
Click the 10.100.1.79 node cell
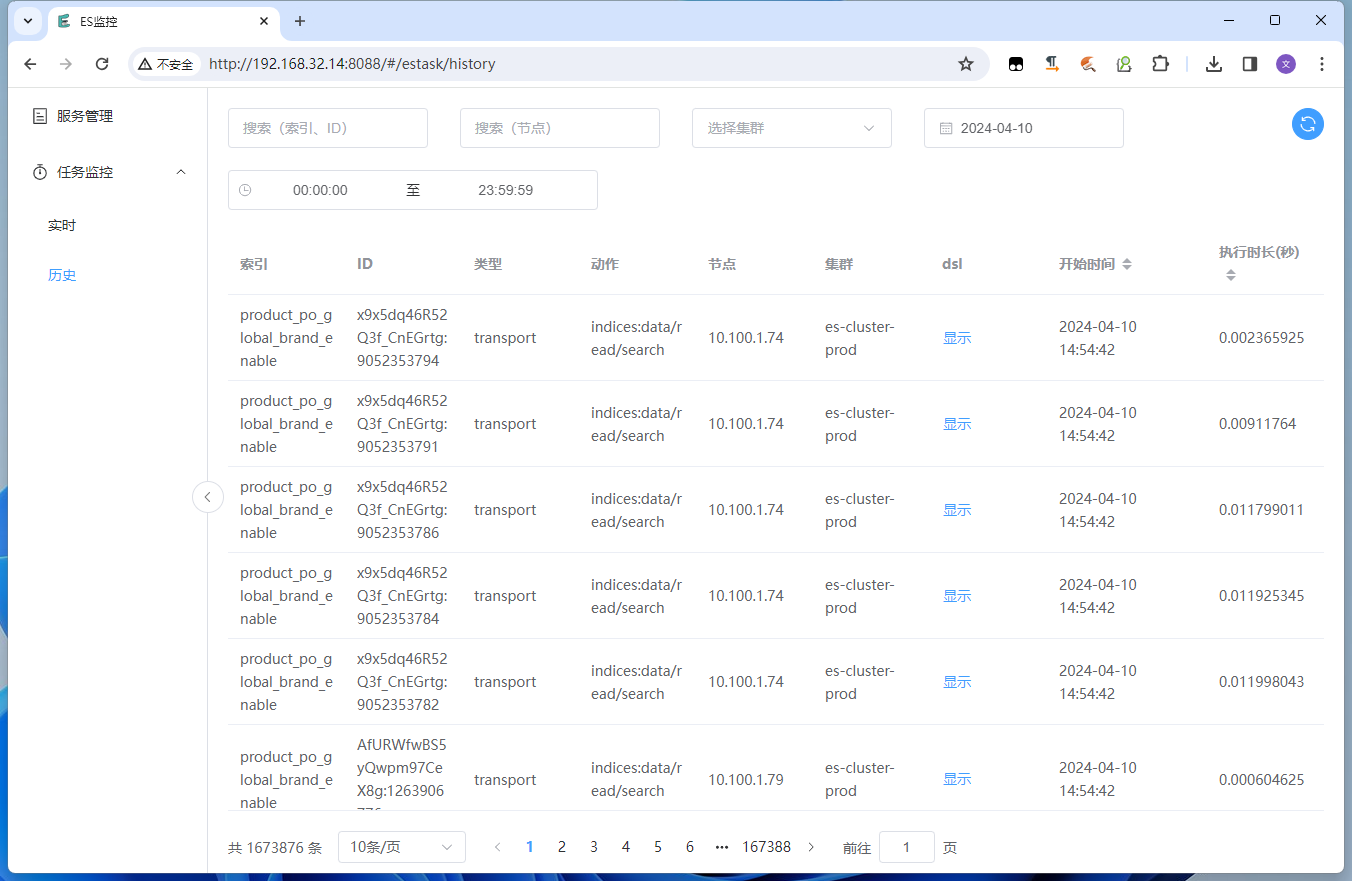click(746, 779)
